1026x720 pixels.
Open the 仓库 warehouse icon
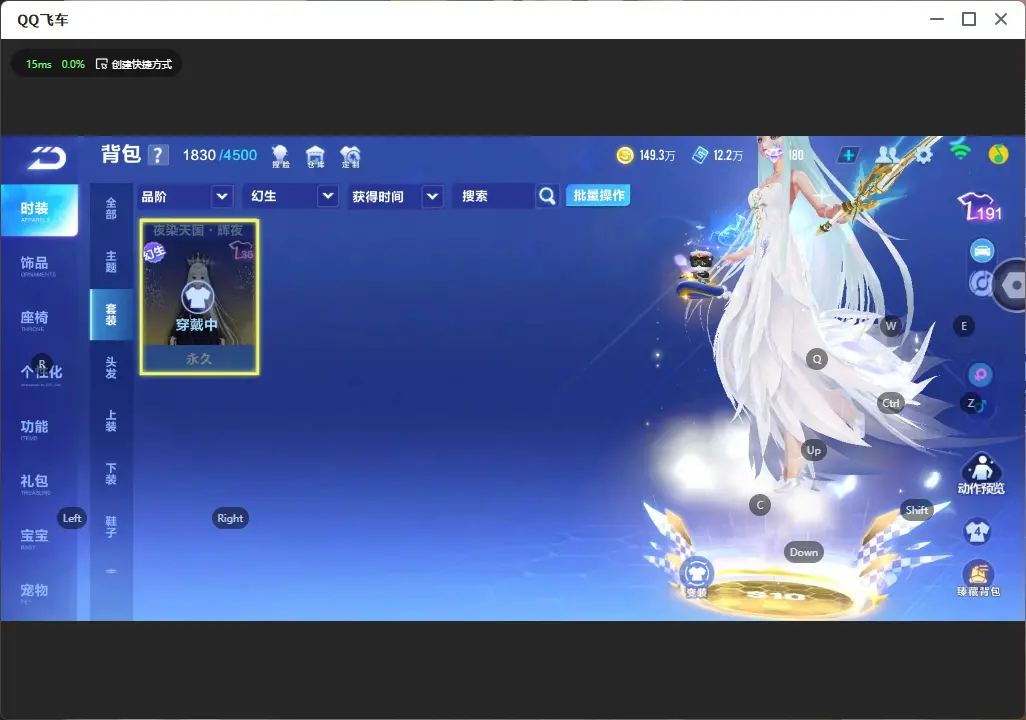click(x=315, y=156)
